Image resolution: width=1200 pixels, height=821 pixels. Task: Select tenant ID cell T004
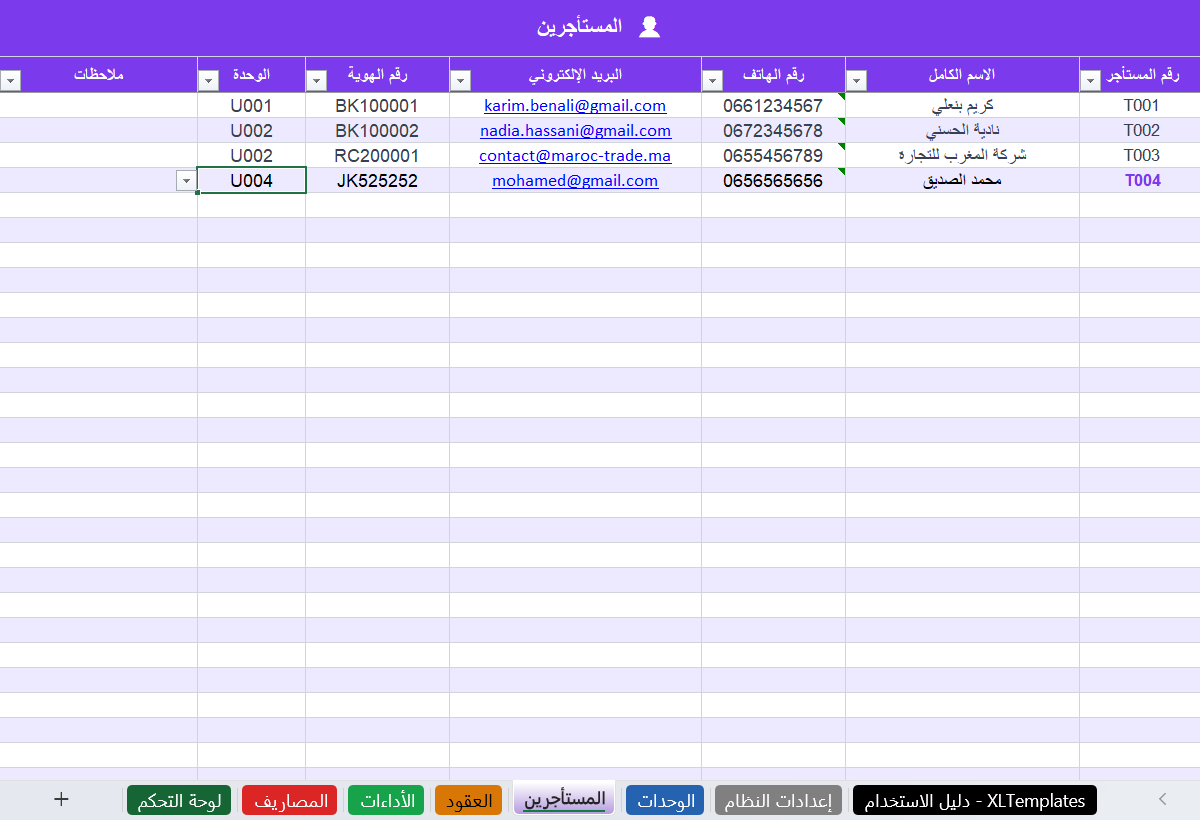tap(1140, 180)
